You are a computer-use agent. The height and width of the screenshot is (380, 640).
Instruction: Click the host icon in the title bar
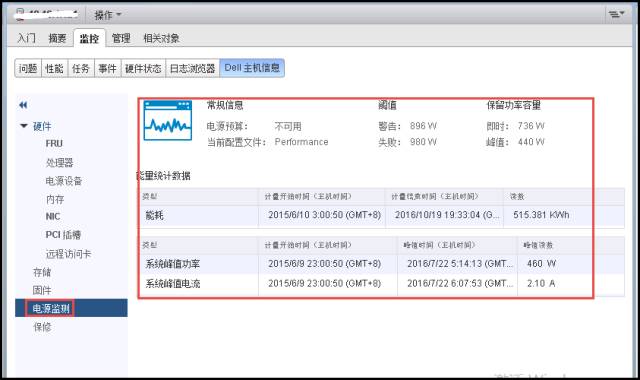pos(20,14)
